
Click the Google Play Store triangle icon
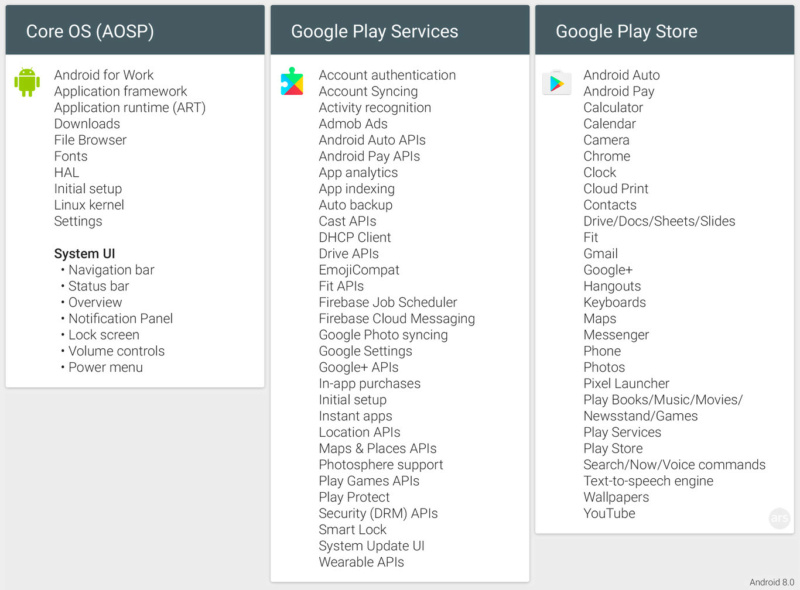click(557, 83)
